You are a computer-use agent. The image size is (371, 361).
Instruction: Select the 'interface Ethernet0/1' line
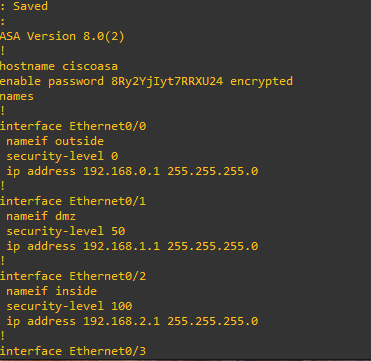click(x=73, y=201)
